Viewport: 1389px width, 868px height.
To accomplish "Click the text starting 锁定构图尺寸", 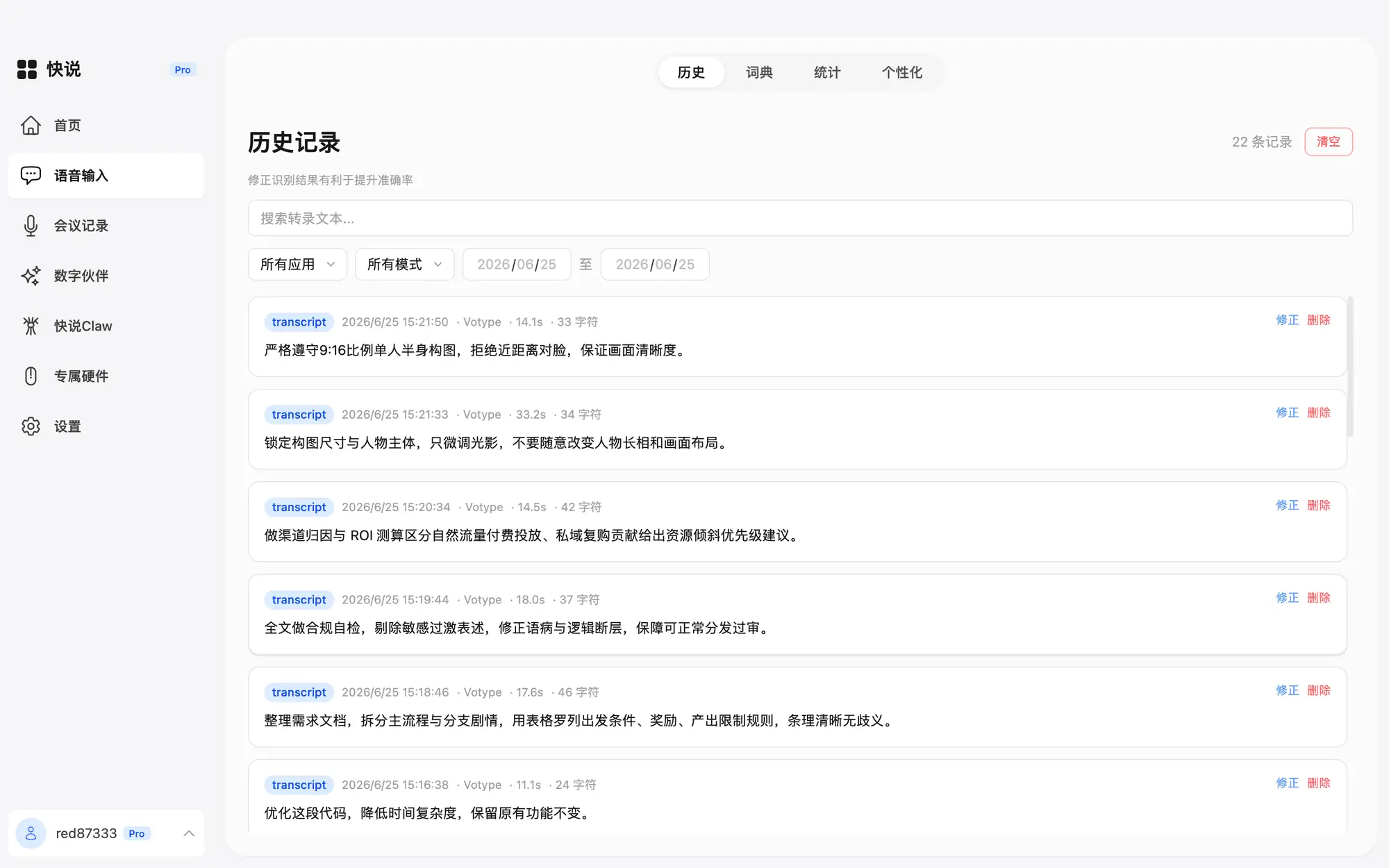I will coord(498,443).
